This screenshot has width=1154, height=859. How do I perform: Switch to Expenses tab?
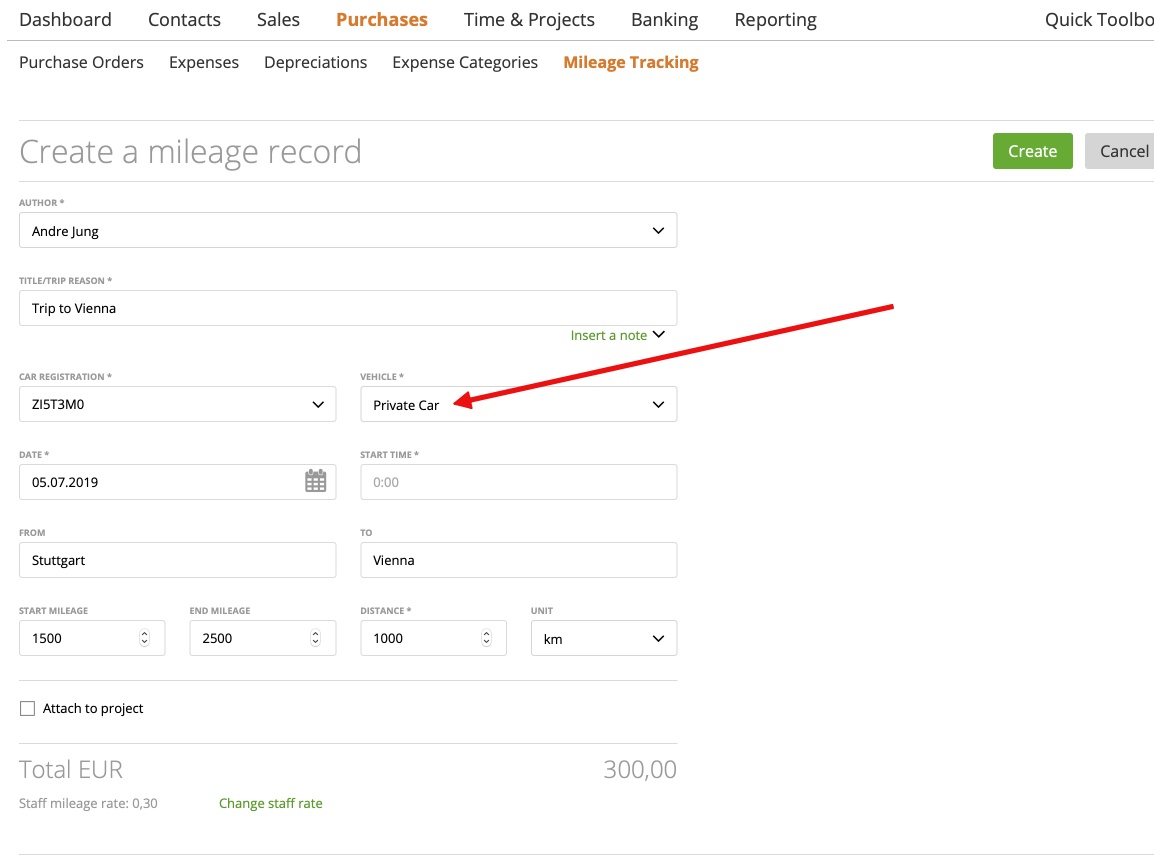click(204, 63)
